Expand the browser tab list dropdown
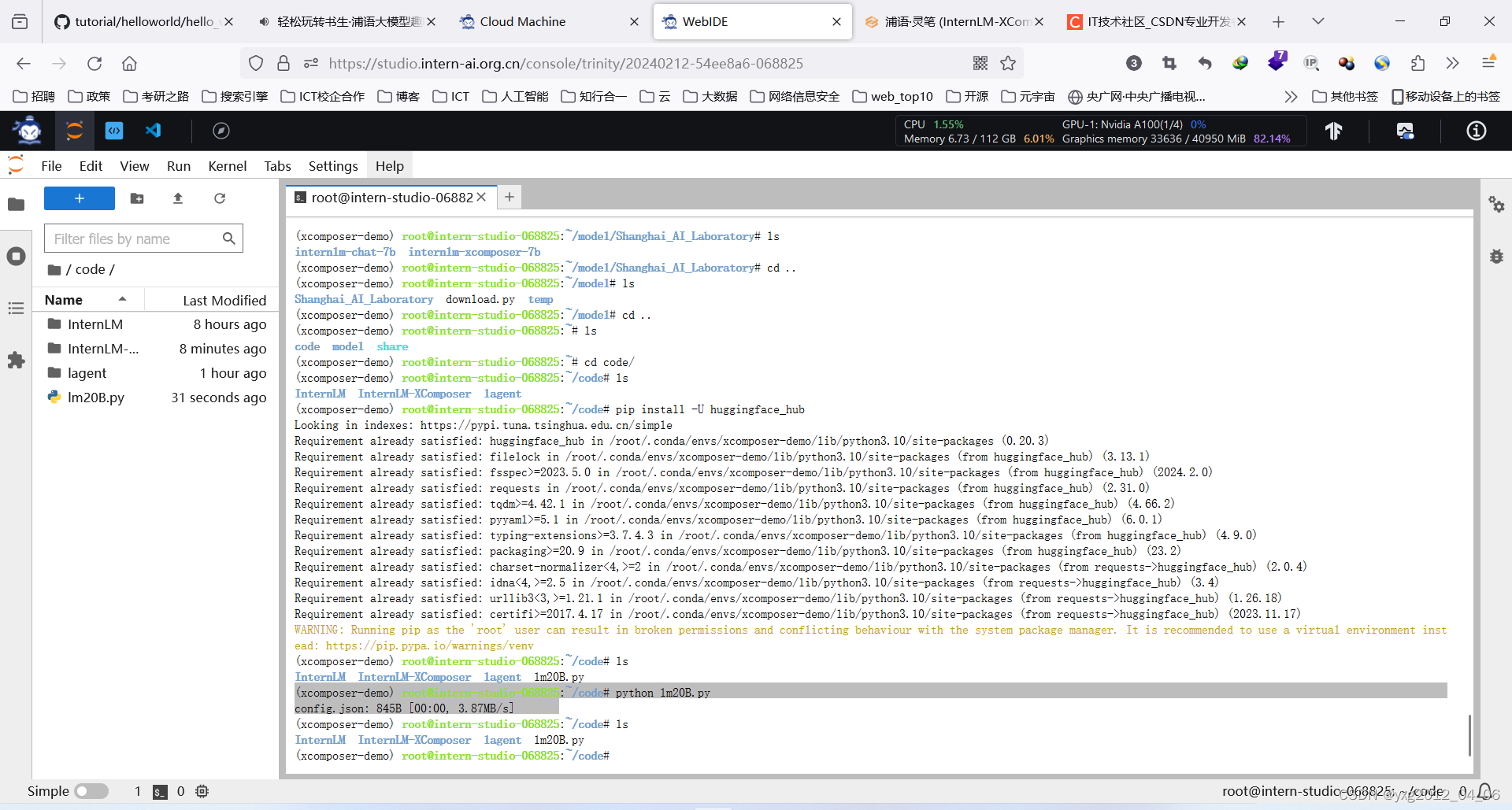 (1318, 22)
